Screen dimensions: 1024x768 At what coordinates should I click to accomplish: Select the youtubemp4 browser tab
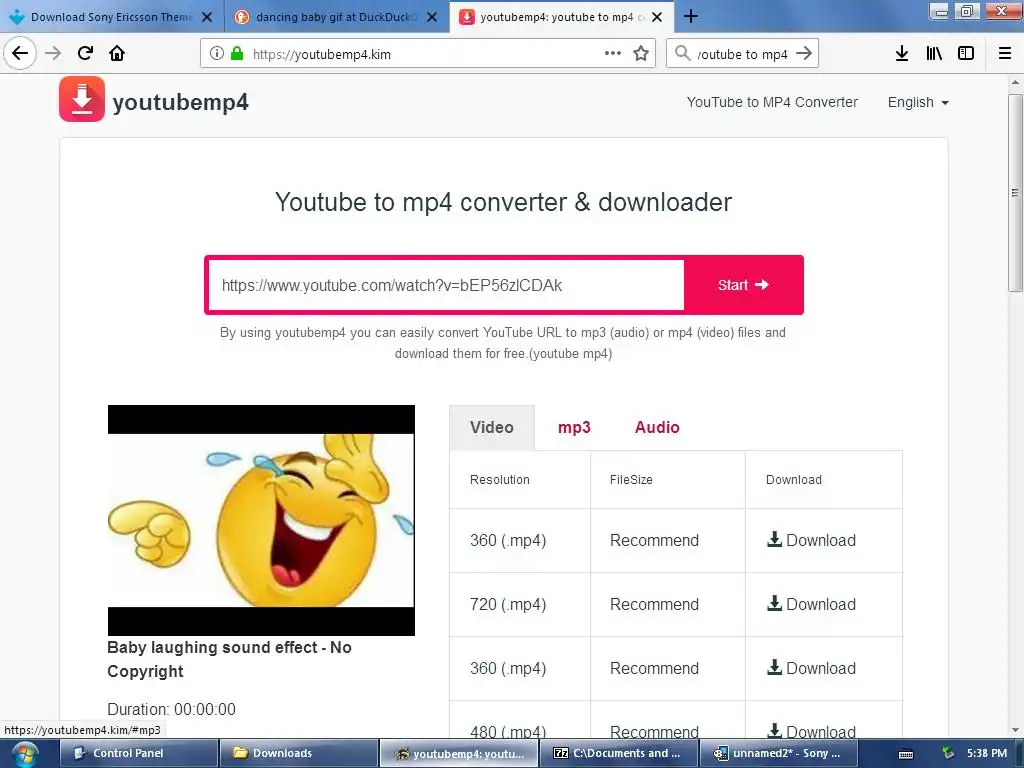coord(562,17)
